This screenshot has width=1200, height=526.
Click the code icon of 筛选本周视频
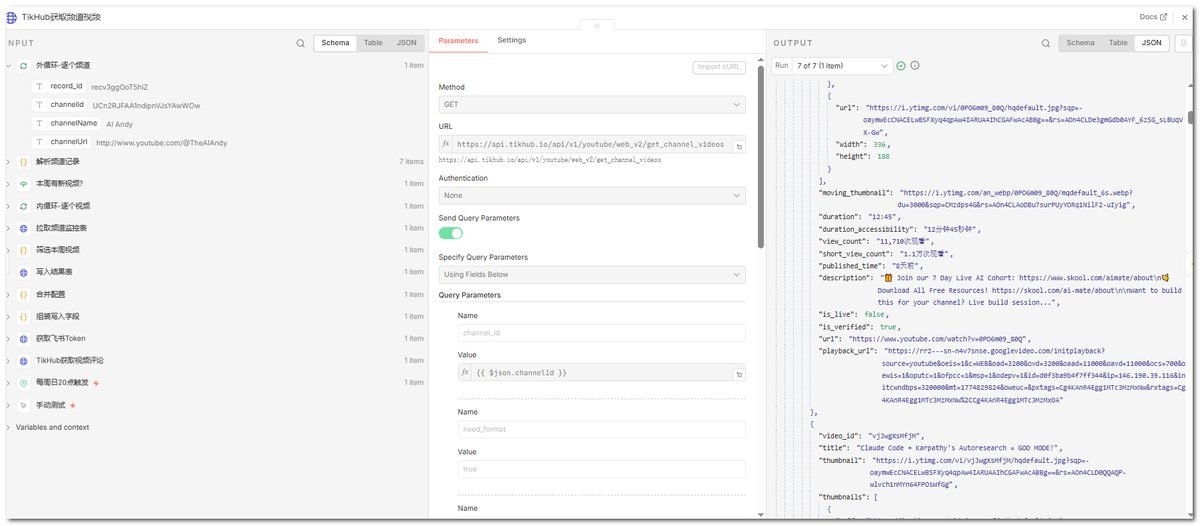tap(24, 250)
